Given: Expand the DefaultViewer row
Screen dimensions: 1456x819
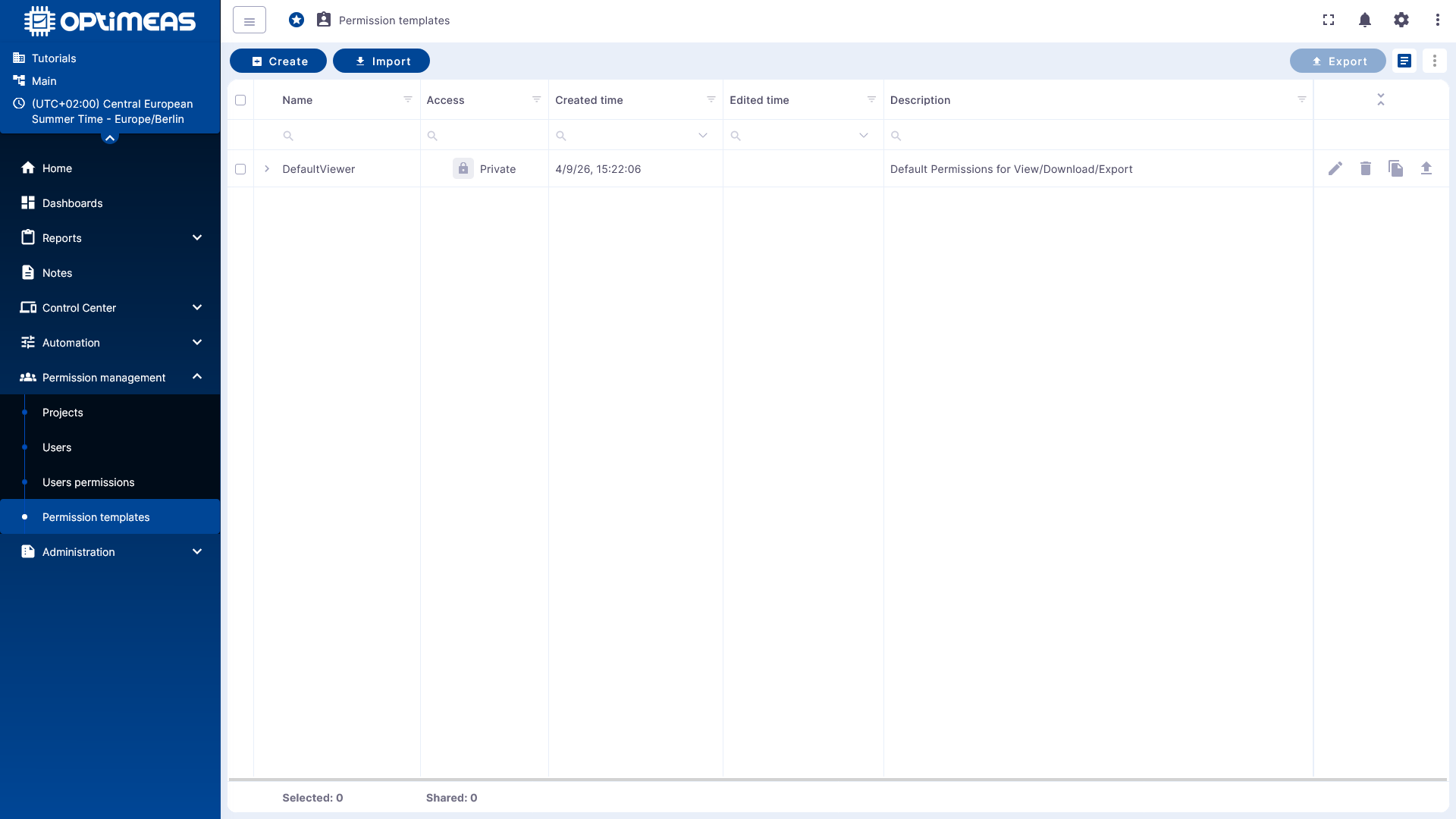Looking at the screenshot, I should 267,168.
